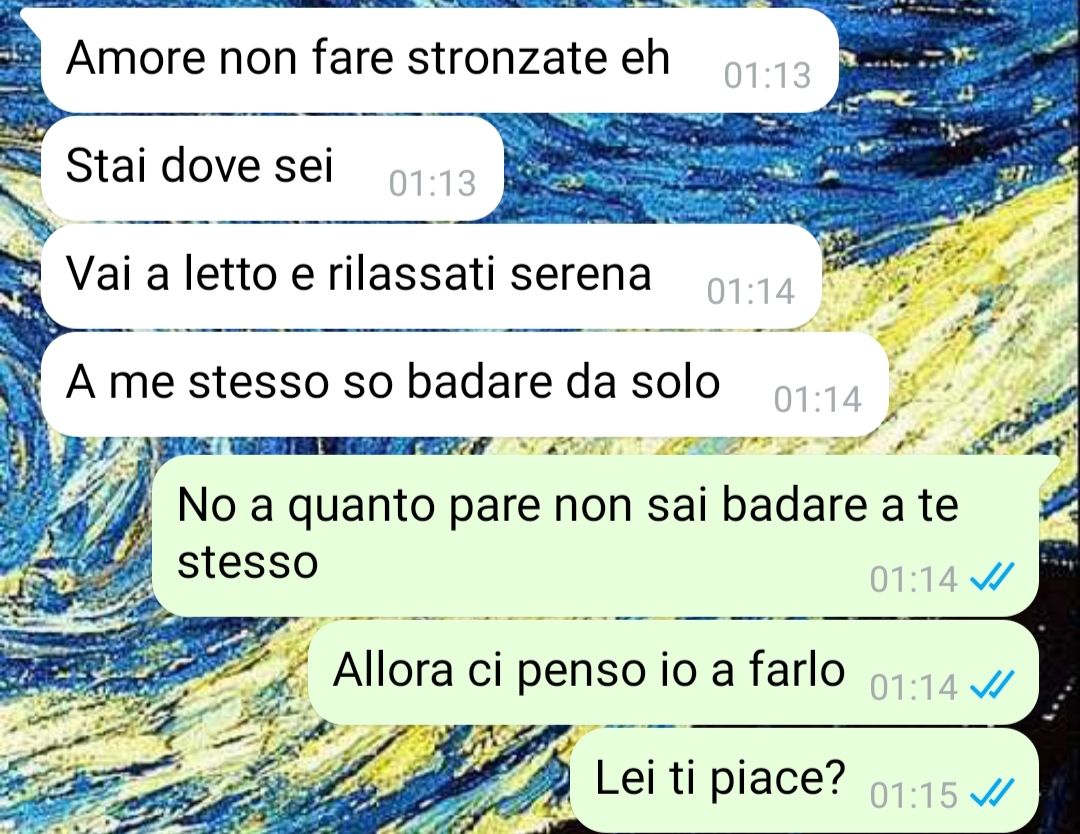Image resolution: width=1080 pixels, height=834 pixels.
Task: Click blue double check on 'Allora ci penso'
Action: click(x=993, y=685)
